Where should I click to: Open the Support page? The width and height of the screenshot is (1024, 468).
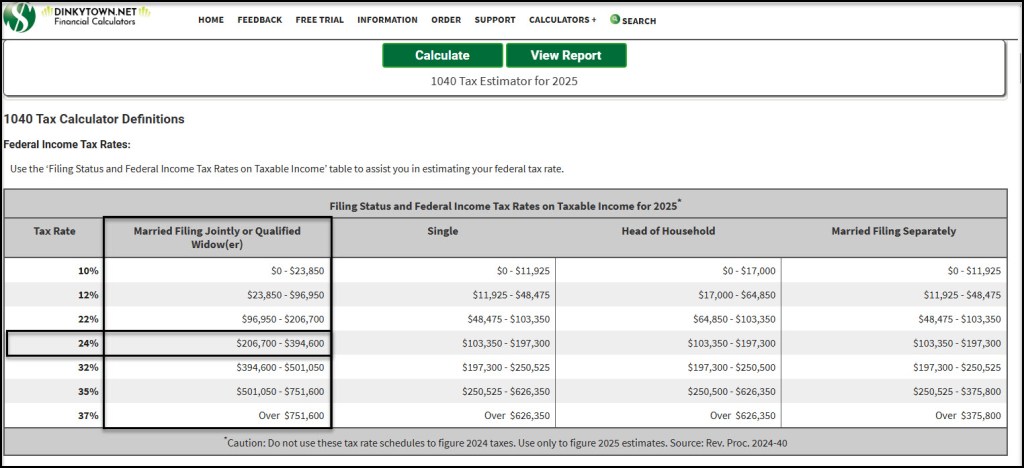[x=495, y=20]
